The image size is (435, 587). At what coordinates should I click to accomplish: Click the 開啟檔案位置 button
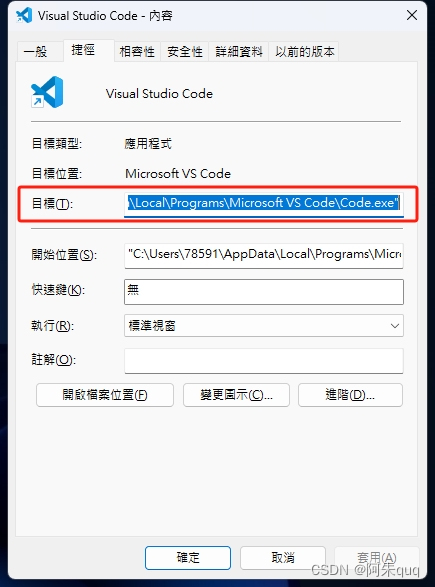click(105, 395)
